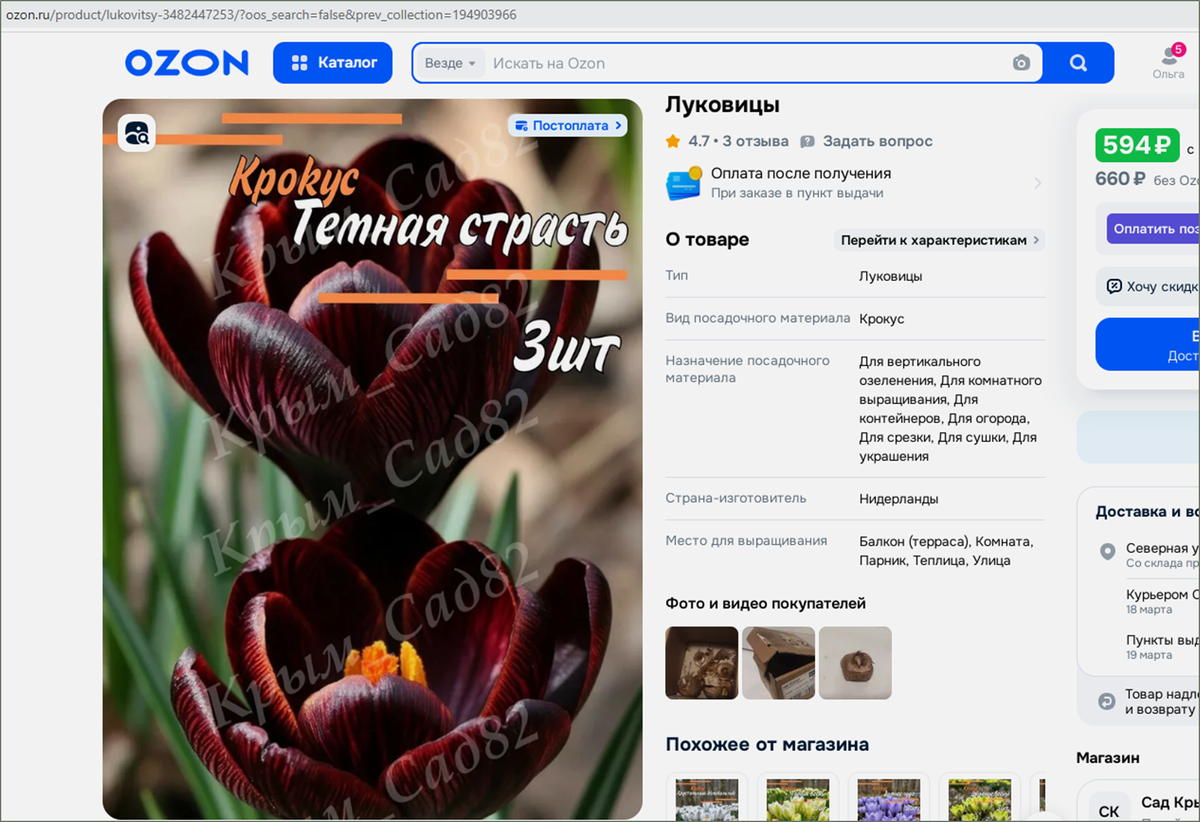Image resolution: width=1200 pixels, height=822 pixels.
Task: Click the green 594 ₽ price badge
Action: tap(1137, 145)
